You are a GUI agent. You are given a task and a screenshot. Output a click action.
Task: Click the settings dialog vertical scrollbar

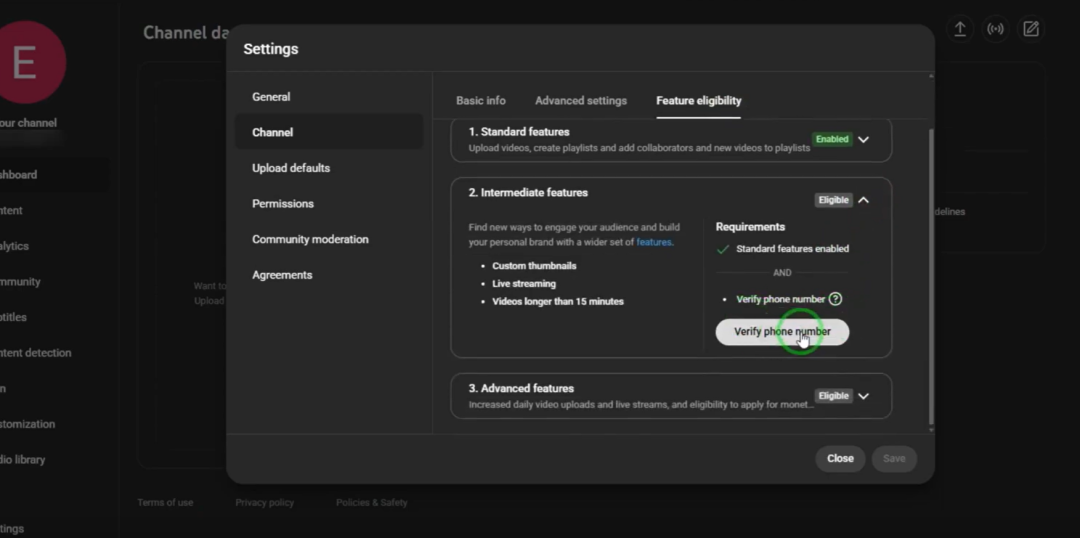tap(931, 270)
